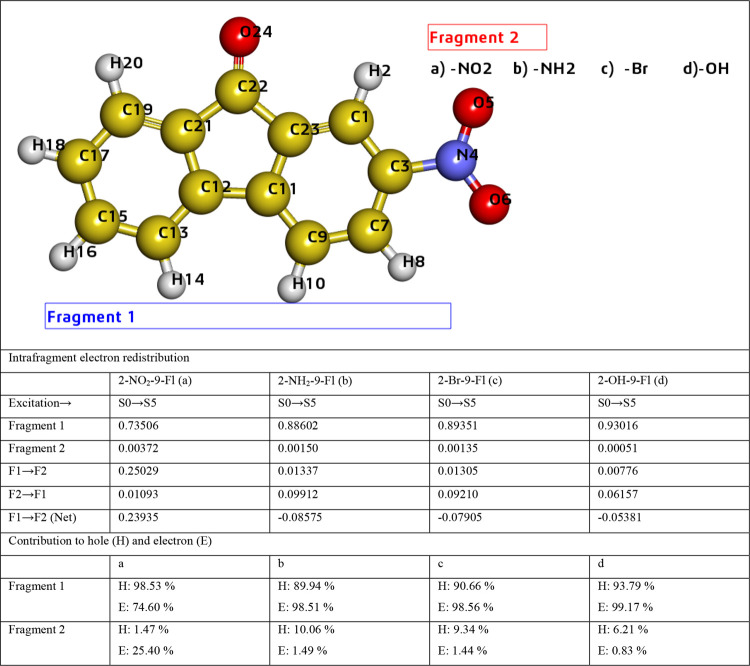This screenshot has width=750, height=666.
Task: Click 'Contribution to hole (H) and electron (E)' heading
Action: (x=110, y=541)
